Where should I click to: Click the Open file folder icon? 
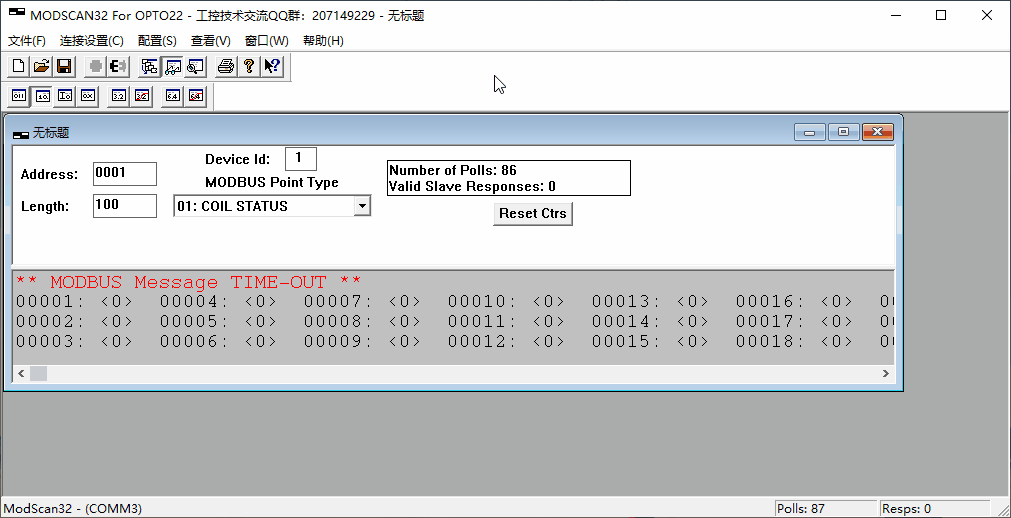click(x=41, y=67)
